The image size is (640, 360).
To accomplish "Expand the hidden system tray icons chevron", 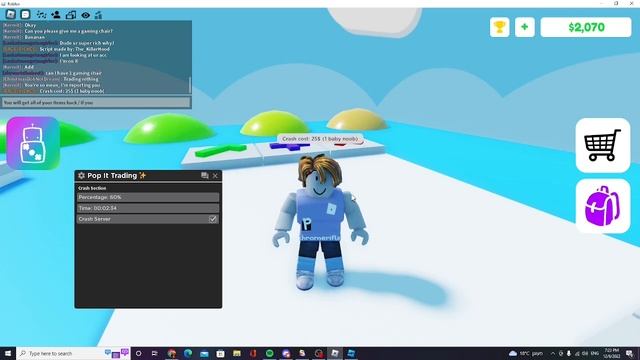I will click(553, 353).
